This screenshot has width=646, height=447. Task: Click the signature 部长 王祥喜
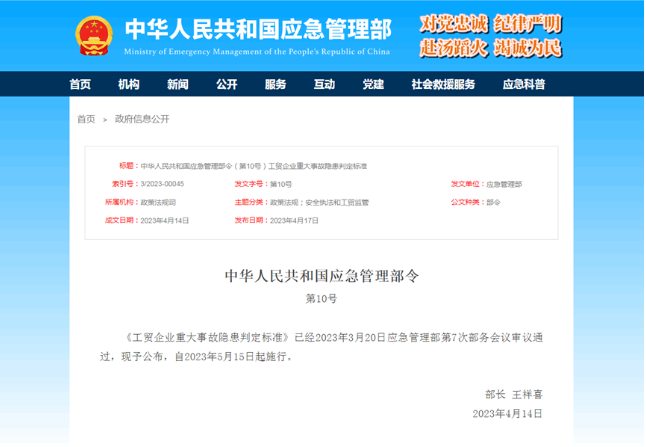click(514, 395)
